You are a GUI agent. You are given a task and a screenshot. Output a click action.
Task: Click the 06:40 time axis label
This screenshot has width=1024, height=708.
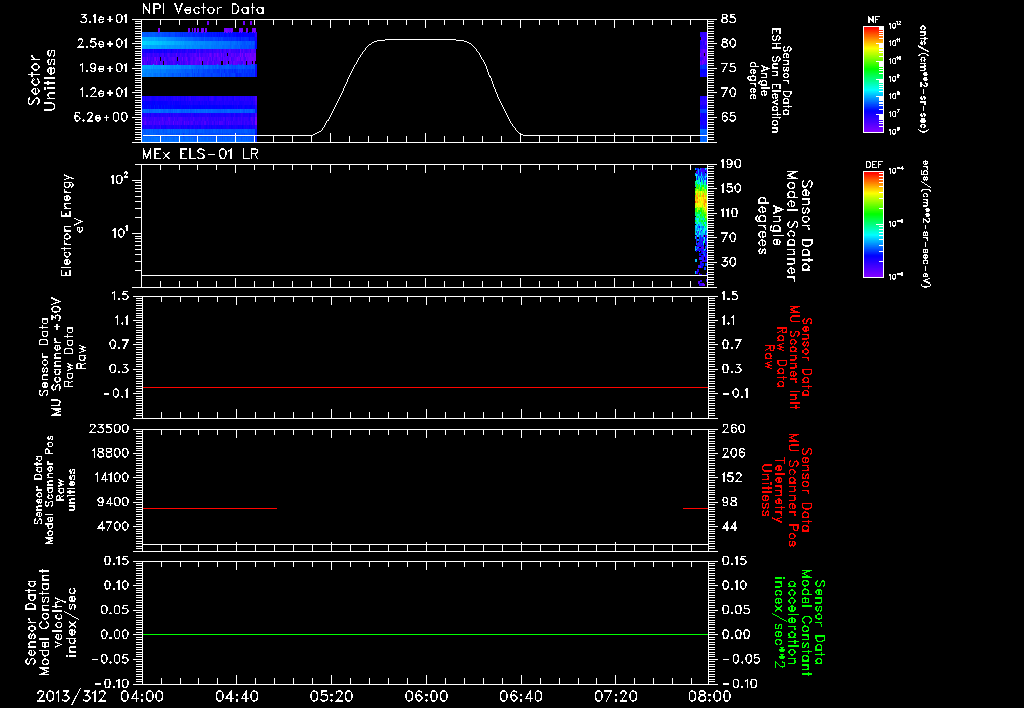point(520,696)
